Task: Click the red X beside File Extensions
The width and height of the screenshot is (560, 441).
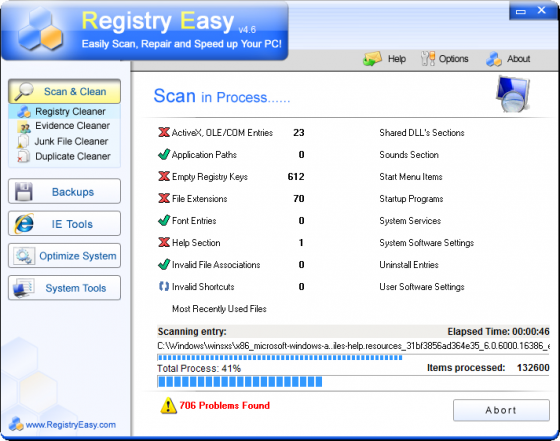Action: click(x=164, y=198)
